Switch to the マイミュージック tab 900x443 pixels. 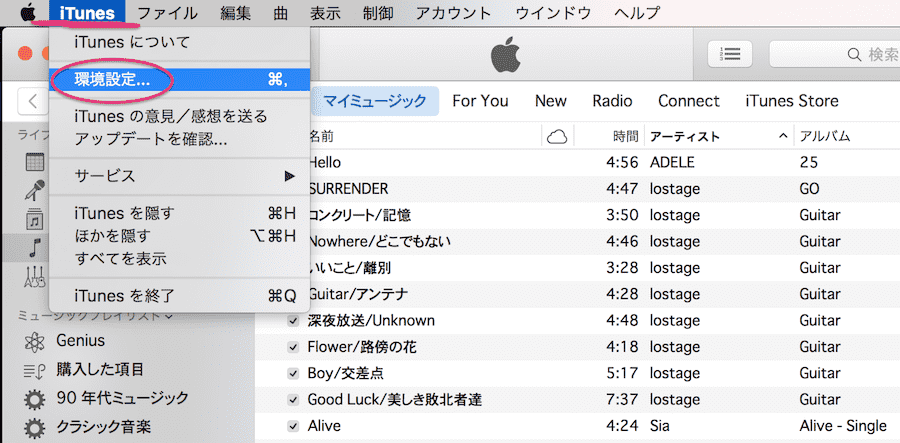point(375,102)
